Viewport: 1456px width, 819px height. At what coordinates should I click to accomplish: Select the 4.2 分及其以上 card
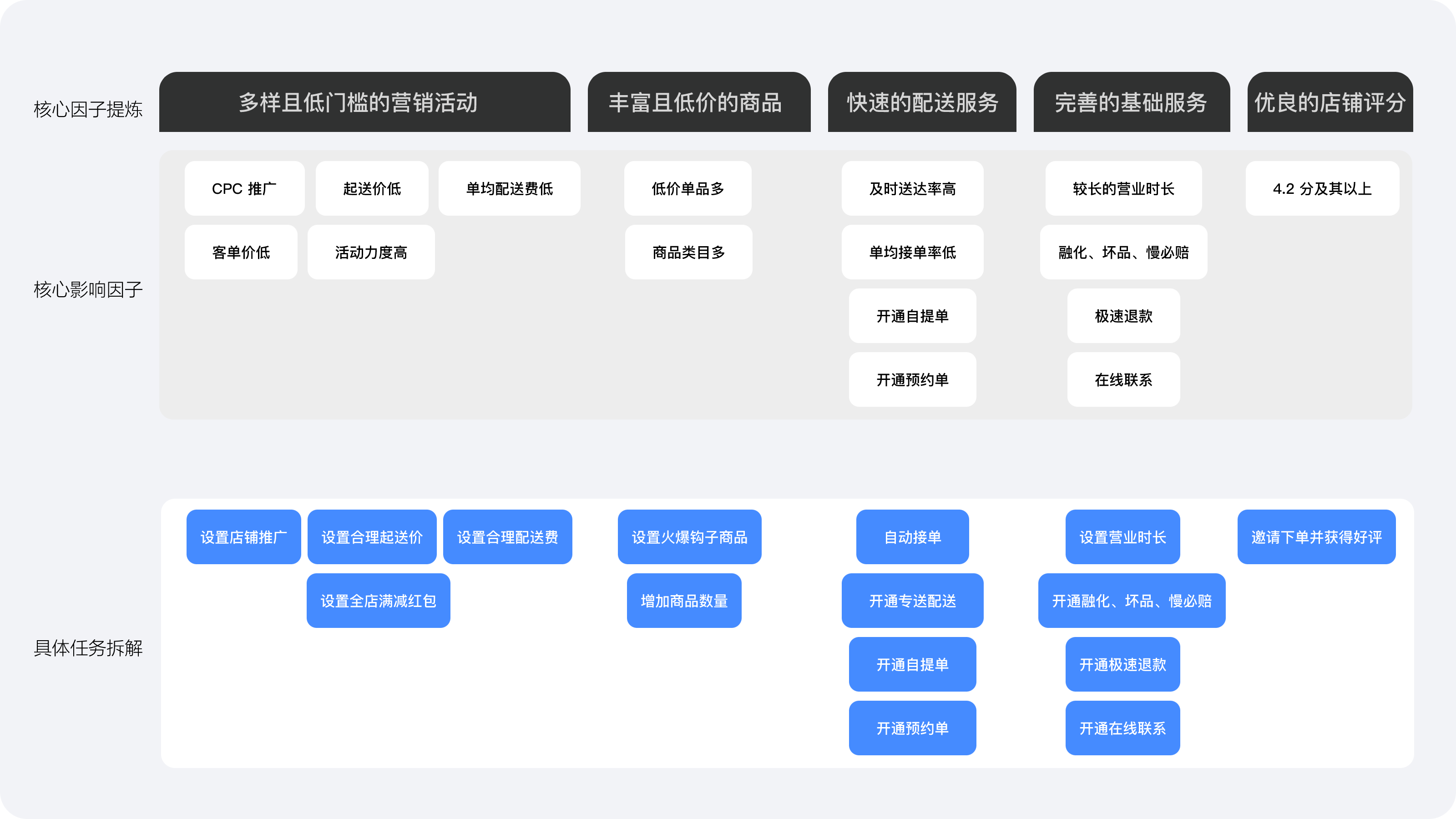pyautogui.click(x=1322, y=188)
